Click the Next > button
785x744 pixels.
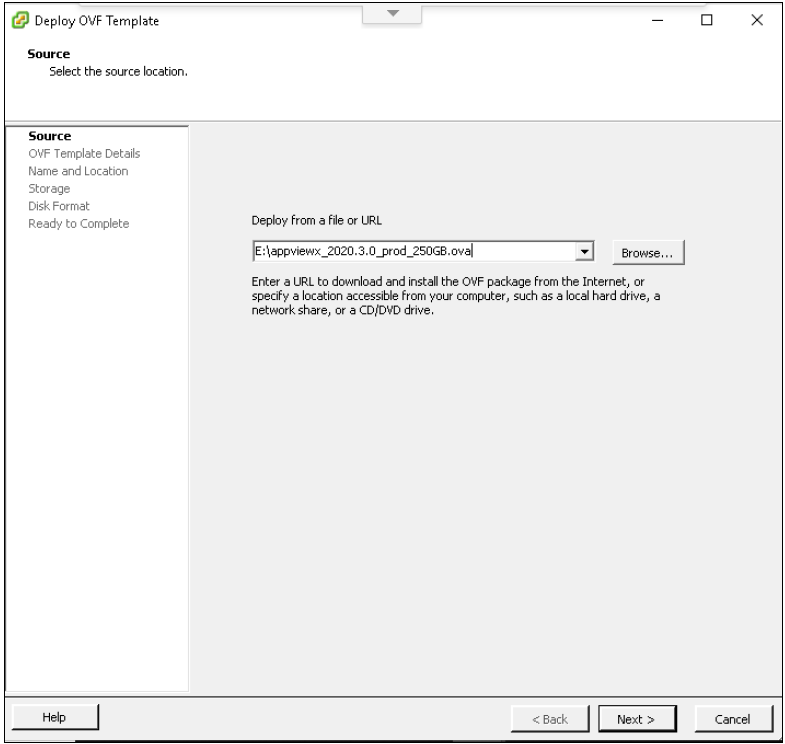coord(637,719)
